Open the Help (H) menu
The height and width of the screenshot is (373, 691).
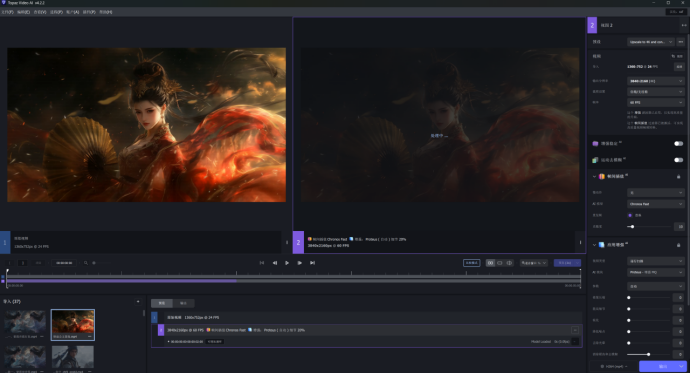coord(105,12)
